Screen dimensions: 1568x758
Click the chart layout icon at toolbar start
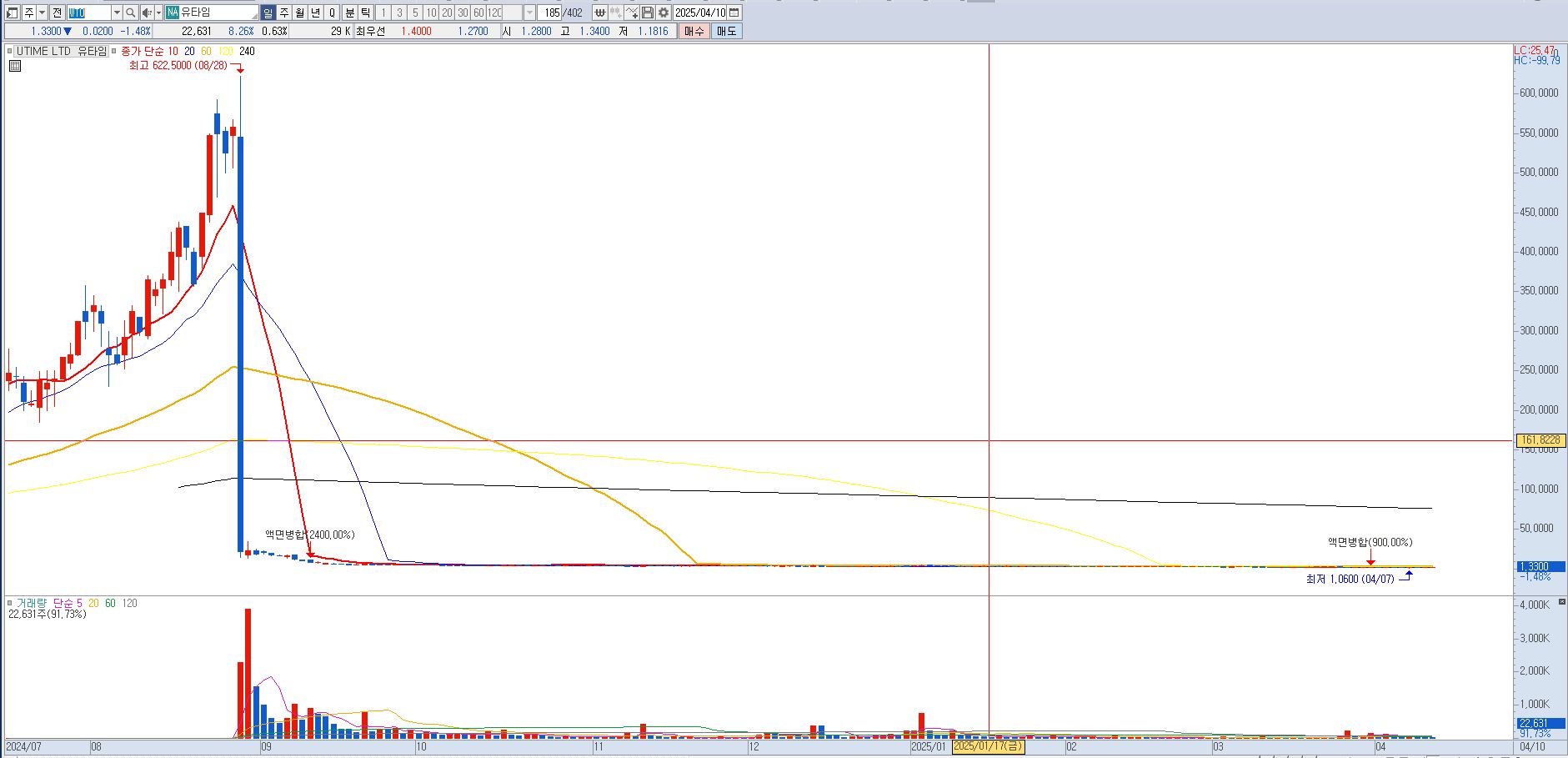[13, 13]
